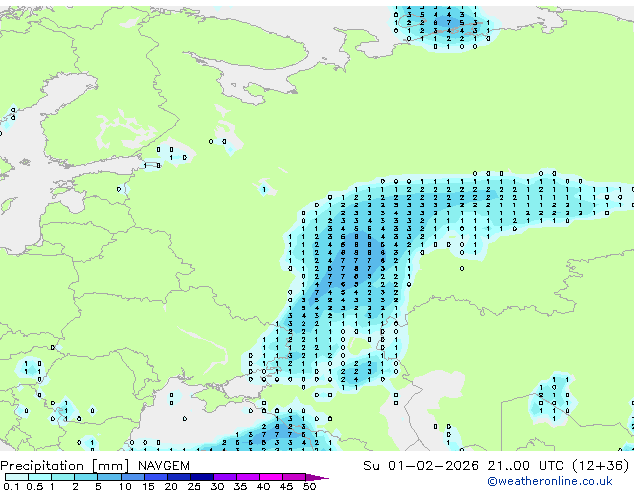This screenshot has height=490, width=634.
Task: Click the legend value '15'
Action: click(148, 486)
